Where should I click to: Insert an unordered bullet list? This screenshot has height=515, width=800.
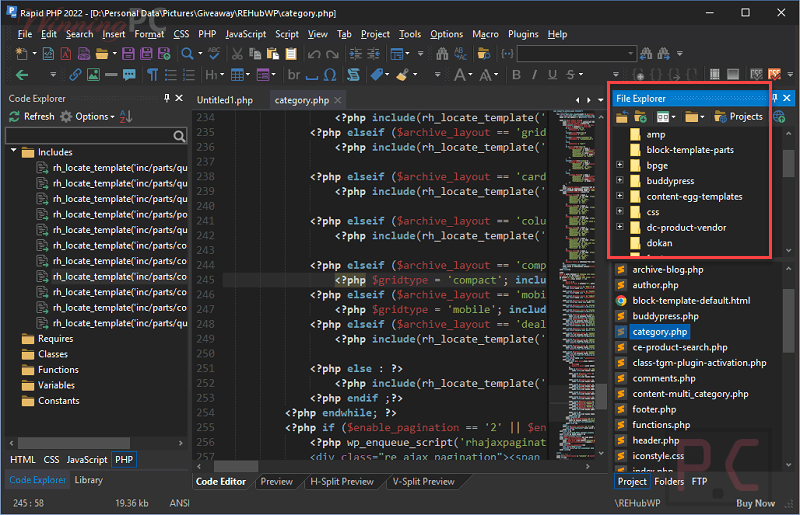point(171,75)
